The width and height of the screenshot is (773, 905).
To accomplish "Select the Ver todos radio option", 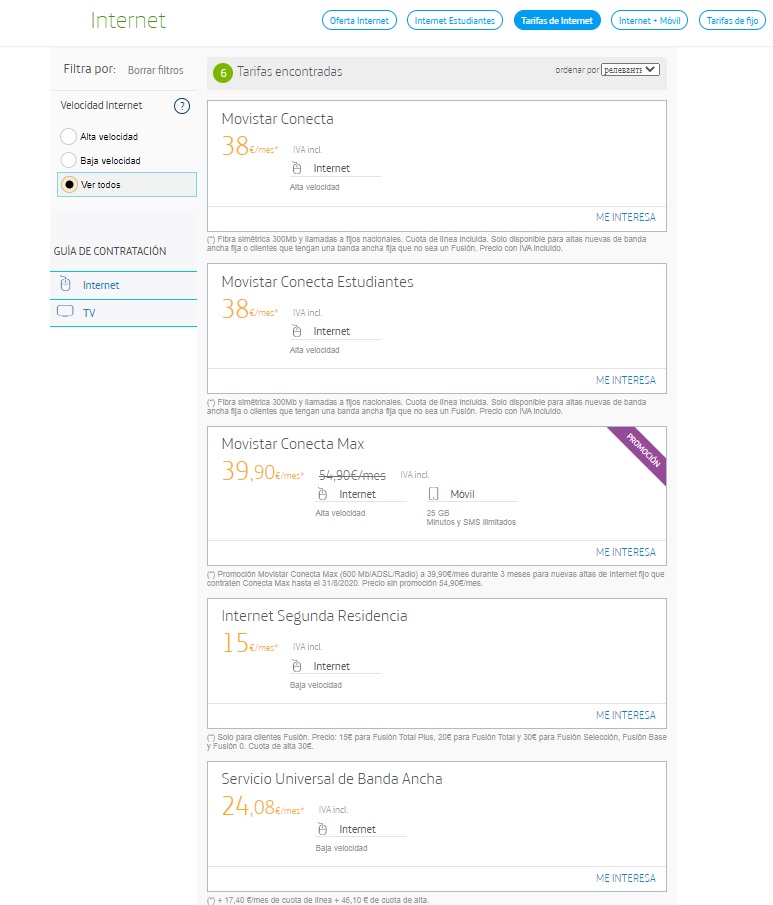I will tap(69, 184).
